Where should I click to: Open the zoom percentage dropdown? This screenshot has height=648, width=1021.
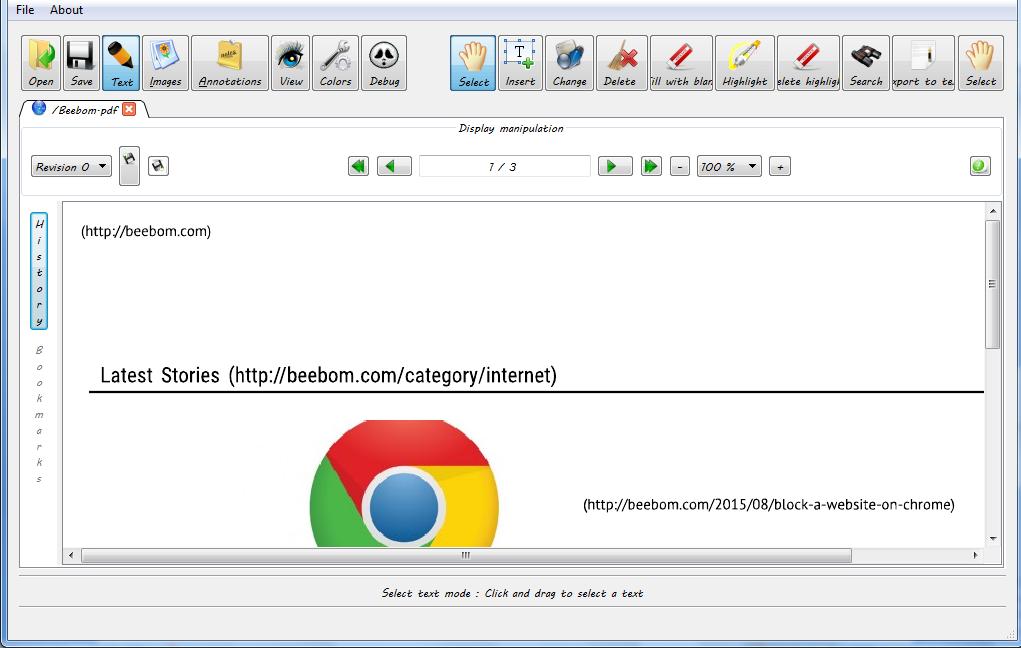[x=728, y=166]
